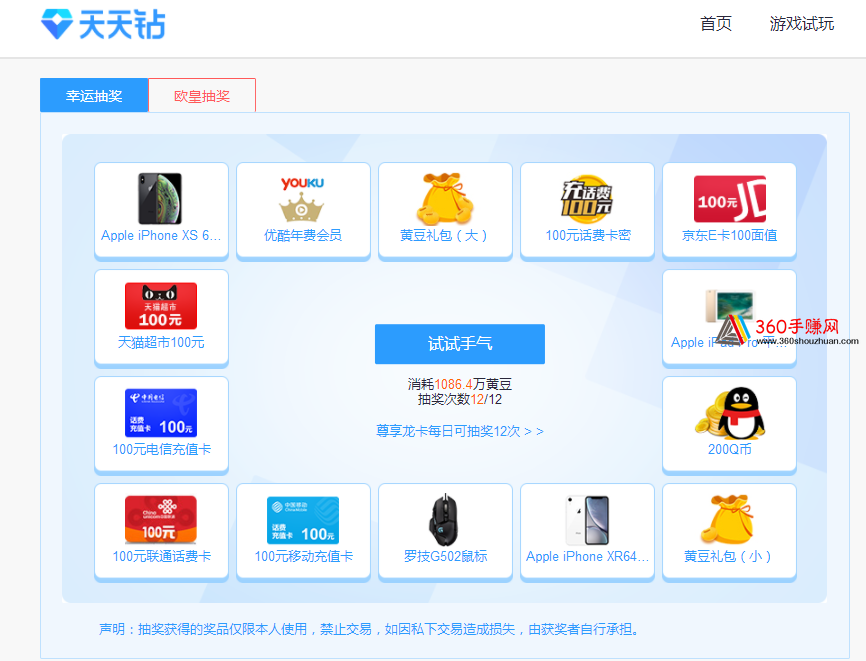Switch to the 幸运抽奖 tab
Image resolution: width=866 pixels, height=661 pixels.
(94, 96)
